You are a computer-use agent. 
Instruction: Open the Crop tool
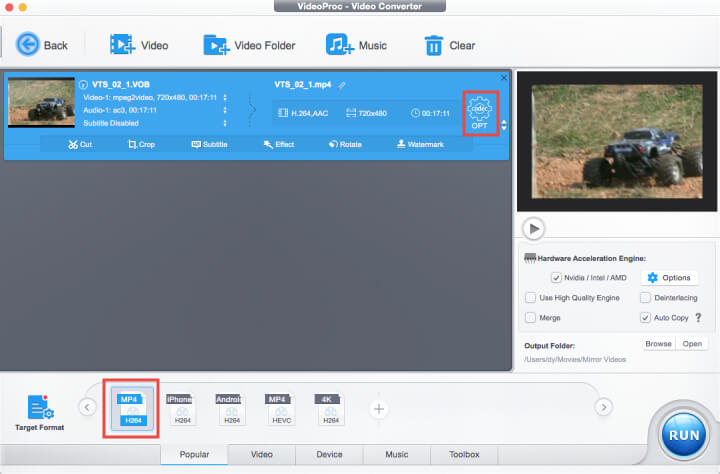pyautogui.click(x=141, y=144)
